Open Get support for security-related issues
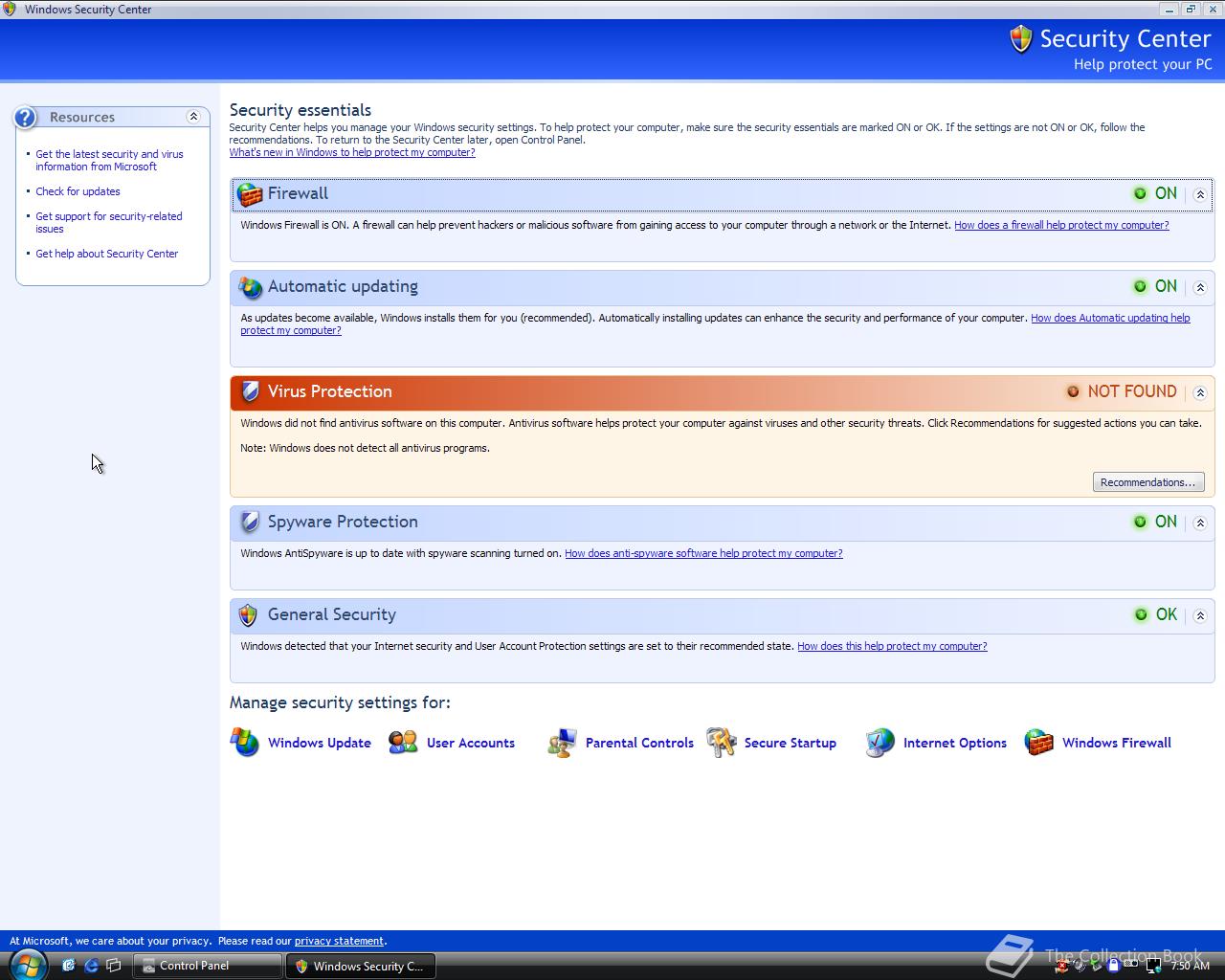The image size is (1225, 980). [x=108, y=222]
